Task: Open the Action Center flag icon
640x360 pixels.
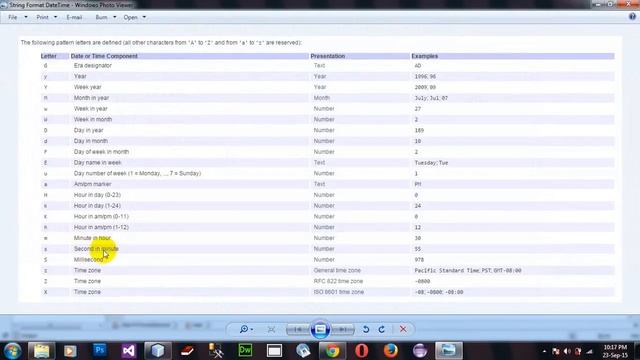Action: 556,351
